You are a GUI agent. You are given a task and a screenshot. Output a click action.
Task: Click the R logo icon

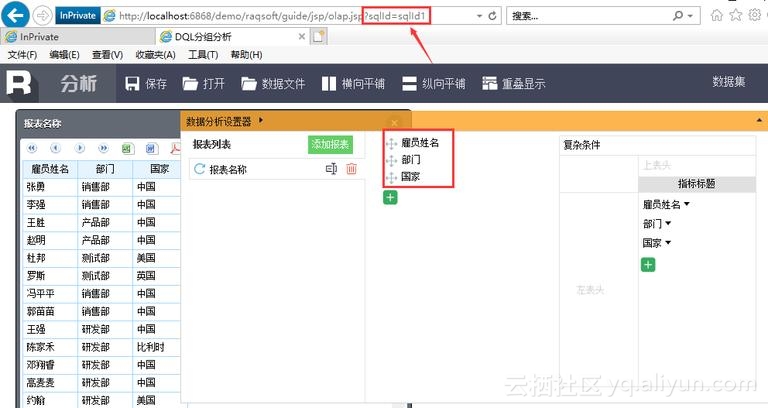click(19, 83)
